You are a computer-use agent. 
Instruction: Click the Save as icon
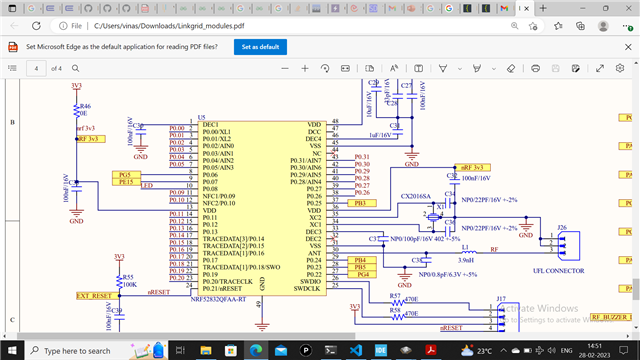pos(576,69)
